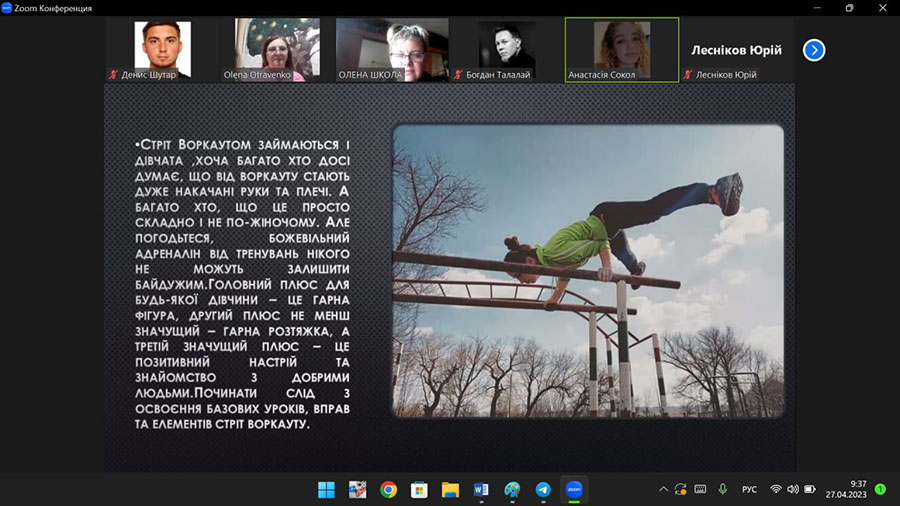Switch input language via РУС indicator

(749, 489)
